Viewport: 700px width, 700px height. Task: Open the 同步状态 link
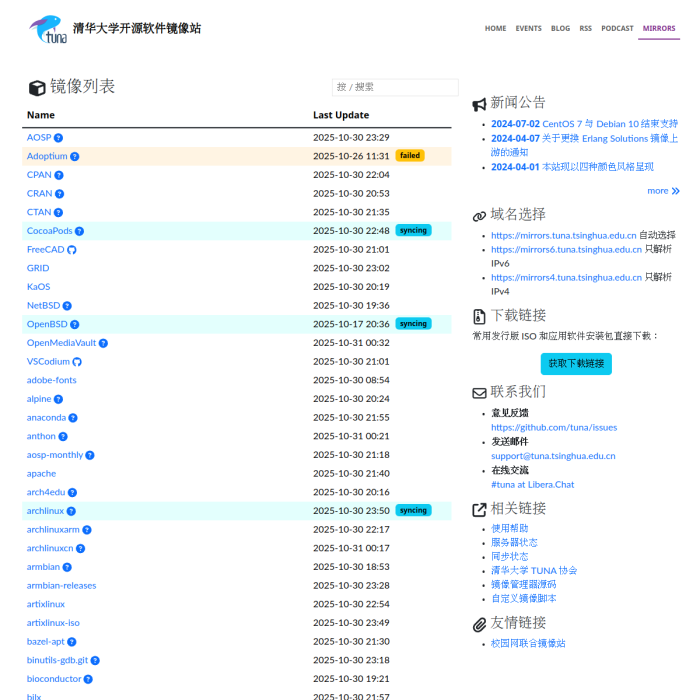pos(509,557)
